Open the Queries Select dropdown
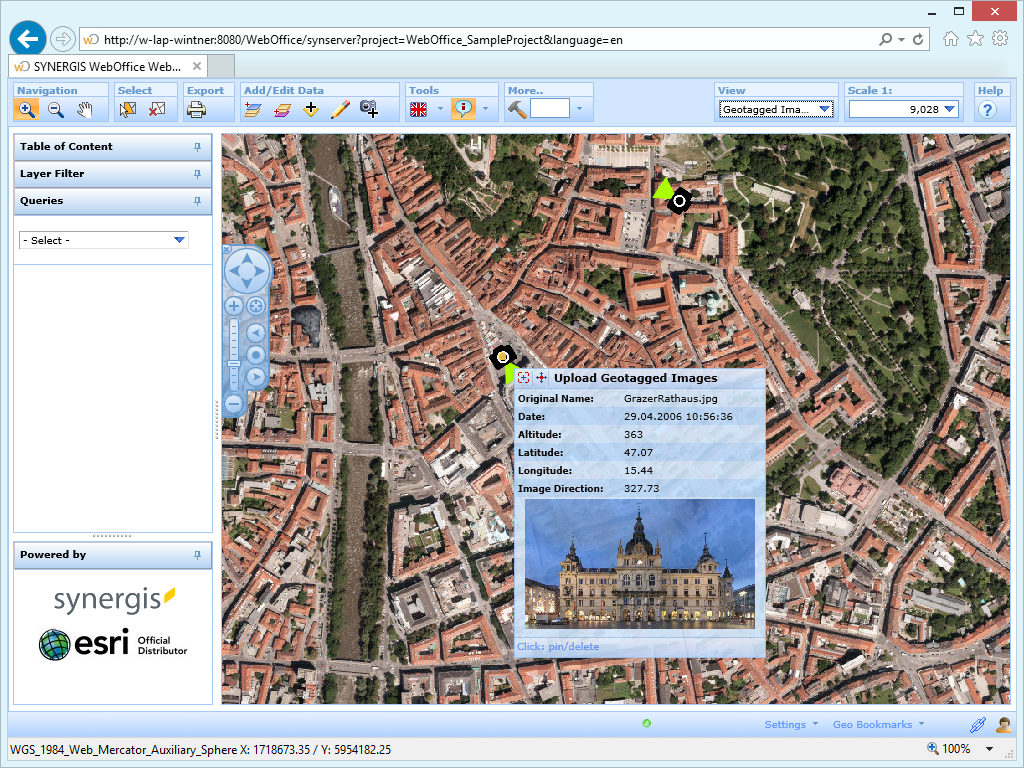 [x=178, y=240]
